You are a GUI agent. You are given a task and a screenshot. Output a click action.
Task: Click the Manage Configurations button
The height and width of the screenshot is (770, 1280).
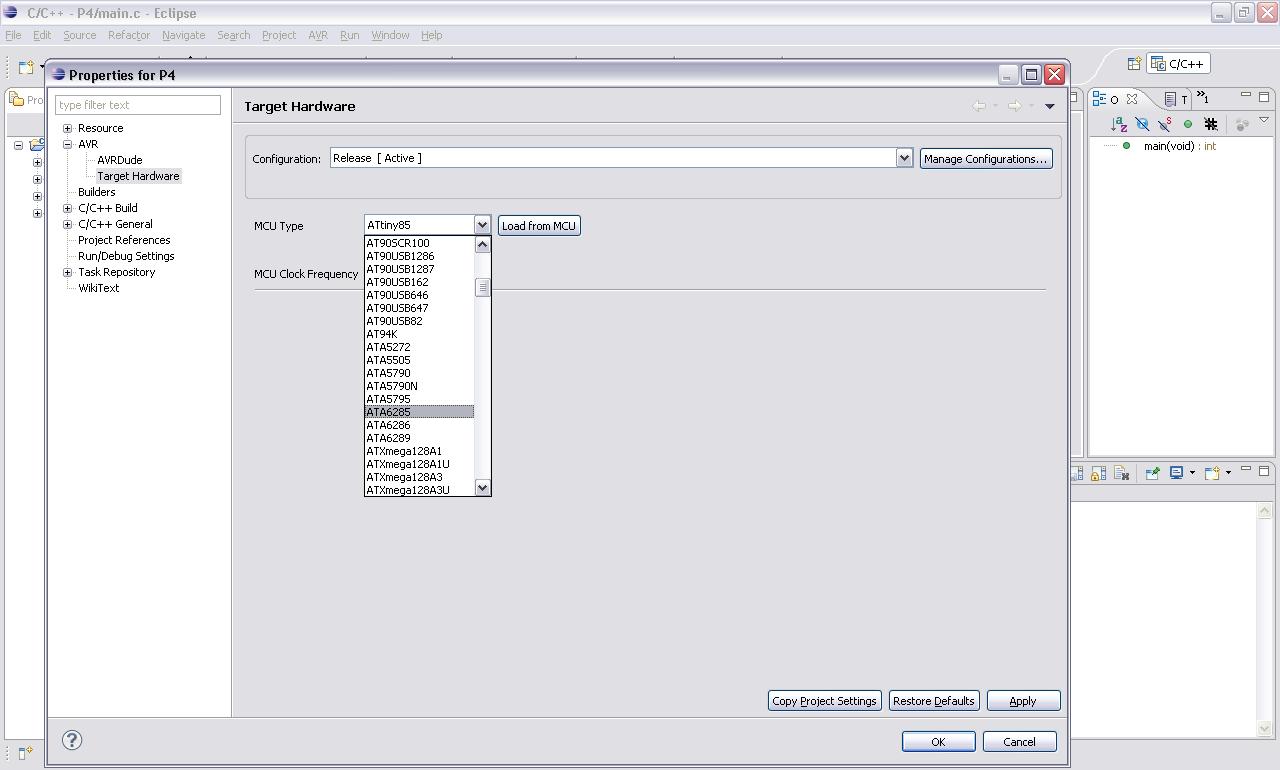click(986, 158)
